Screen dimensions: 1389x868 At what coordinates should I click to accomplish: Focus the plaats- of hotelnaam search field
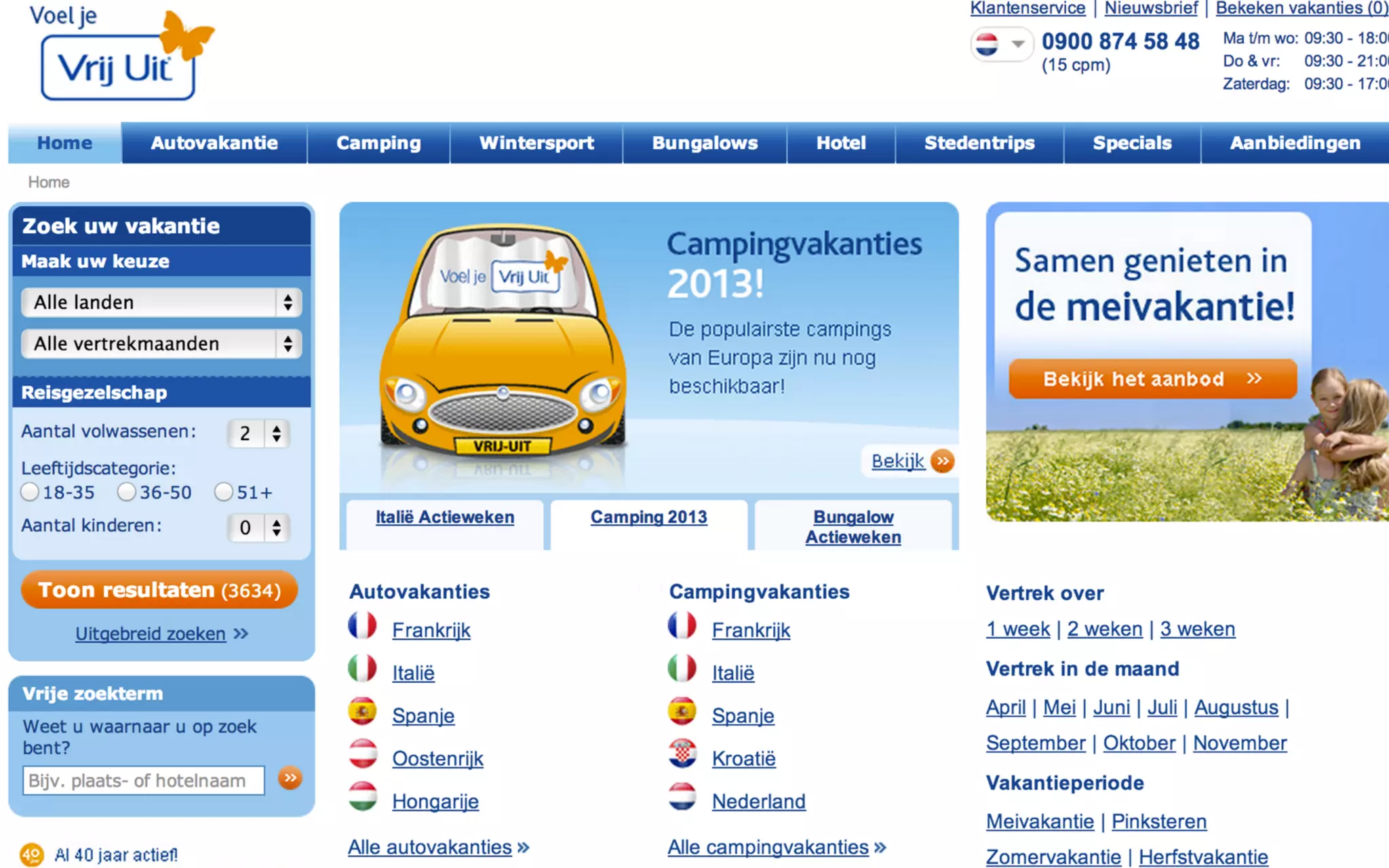(144, 781)
